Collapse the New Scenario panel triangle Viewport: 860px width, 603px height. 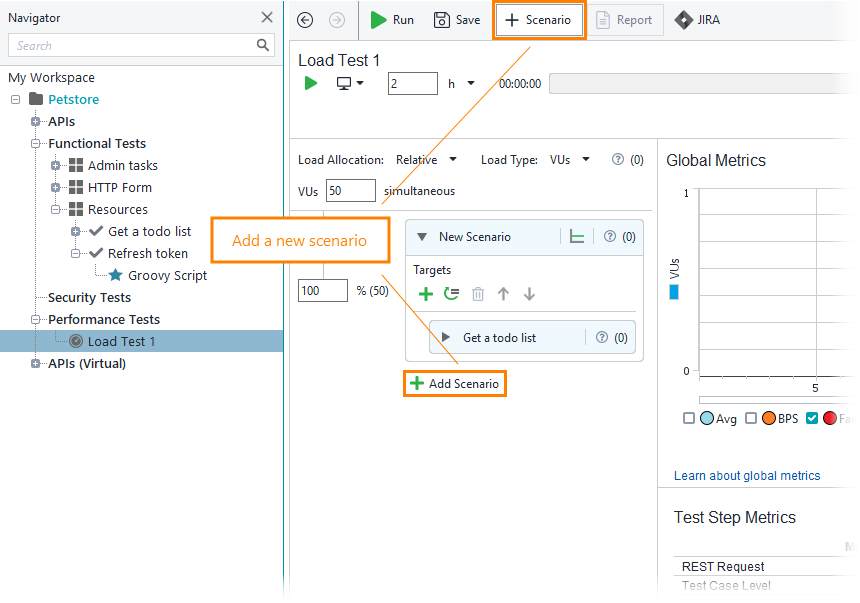(423, 238)
